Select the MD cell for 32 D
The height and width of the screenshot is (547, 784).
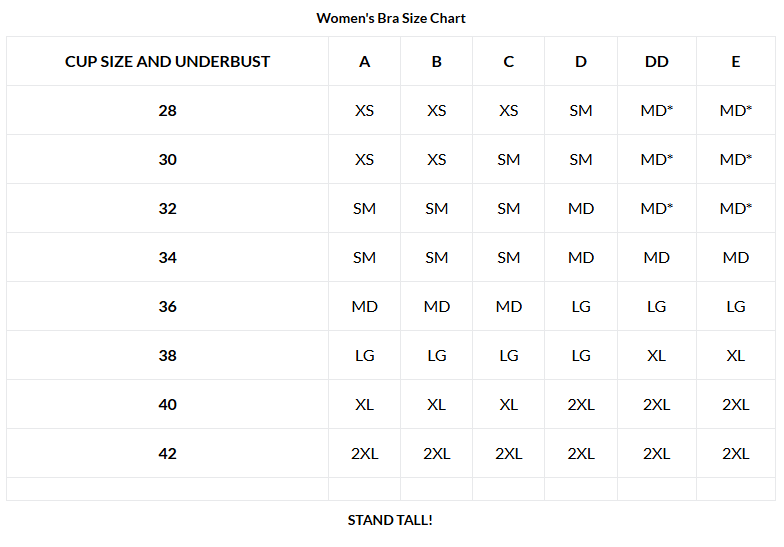(580, 208)
